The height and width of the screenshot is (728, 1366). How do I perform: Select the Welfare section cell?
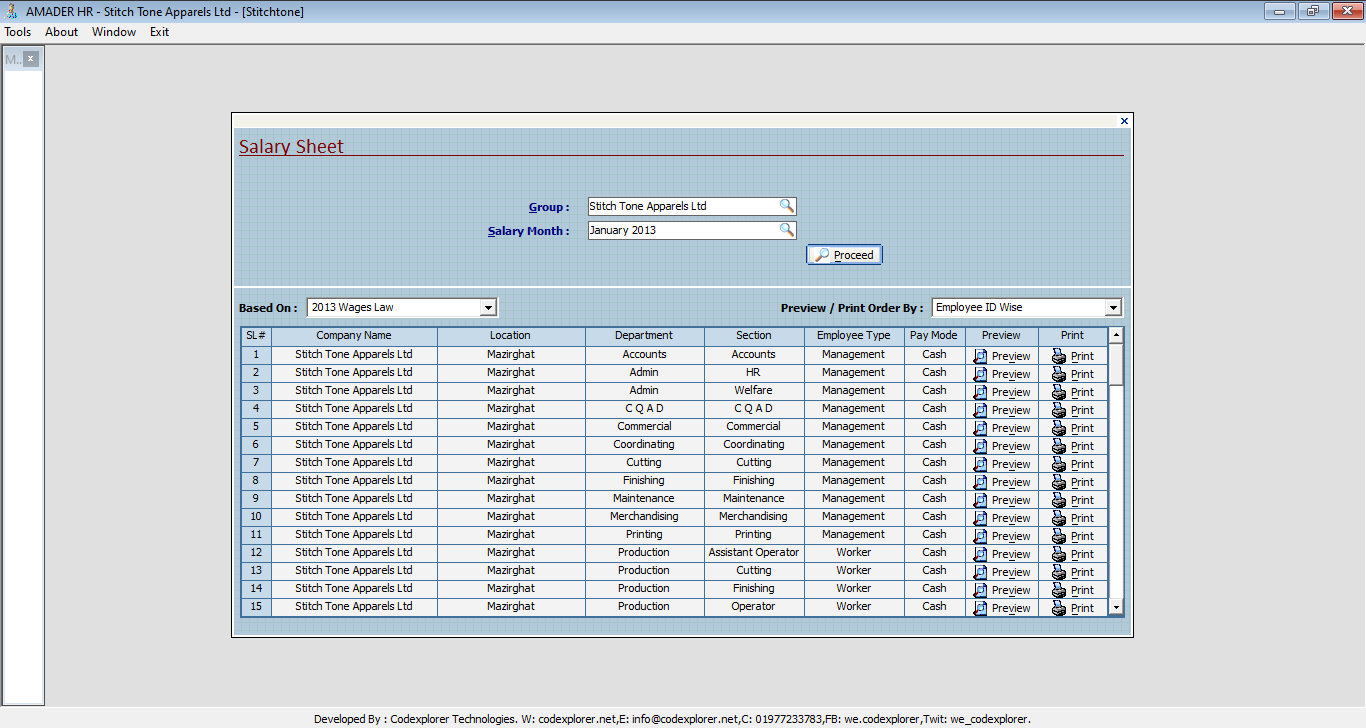pyautogui.click(x=754, y=391)
